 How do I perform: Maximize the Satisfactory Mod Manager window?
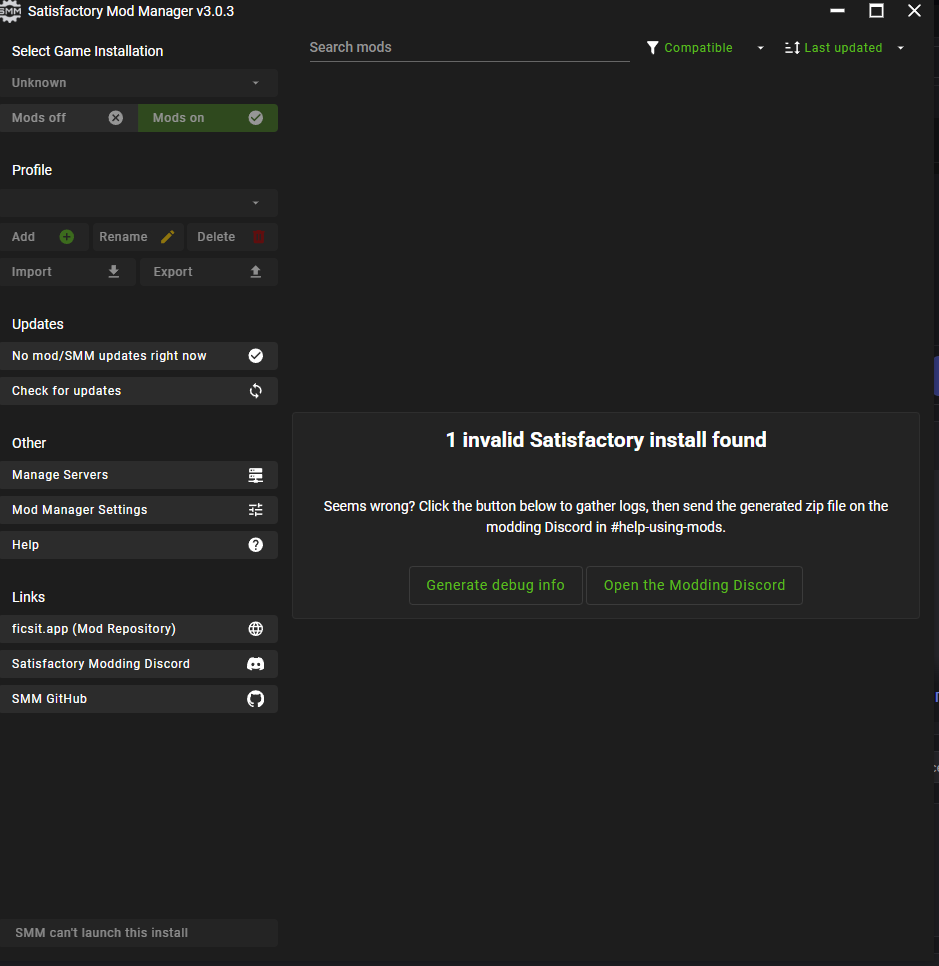[x=876, y=11]
